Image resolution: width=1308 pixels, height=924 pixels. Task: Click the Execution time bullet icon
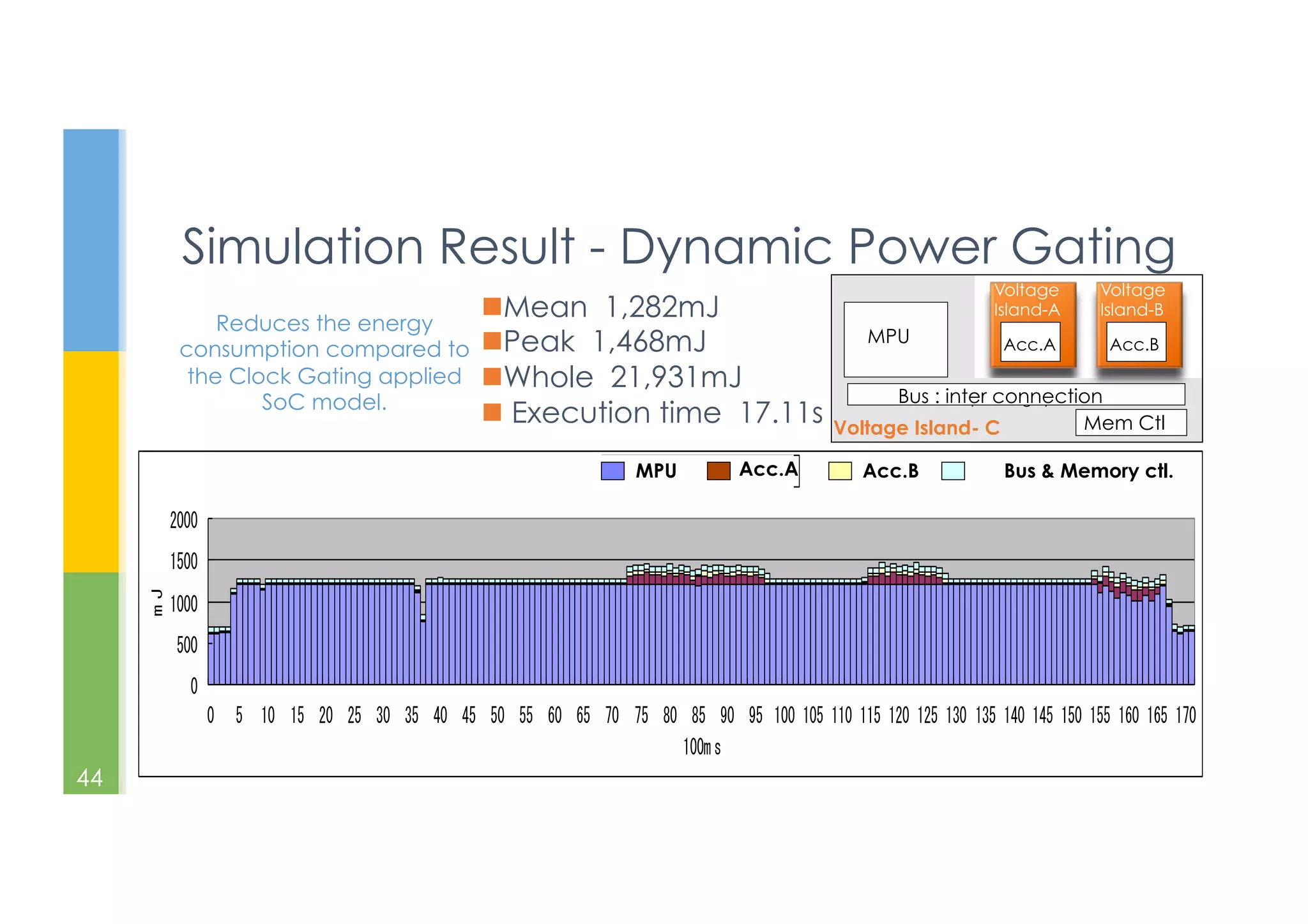[x=492, y=413]
